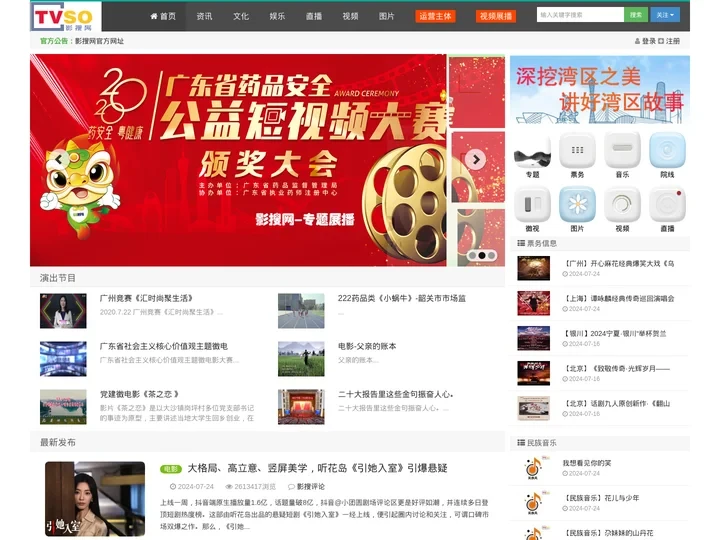The width and height of the screenshot is (720, 540).
Task: Open 222药品类《小蜗牛》-韶关市市场监 link
Action: coord(402,298)
